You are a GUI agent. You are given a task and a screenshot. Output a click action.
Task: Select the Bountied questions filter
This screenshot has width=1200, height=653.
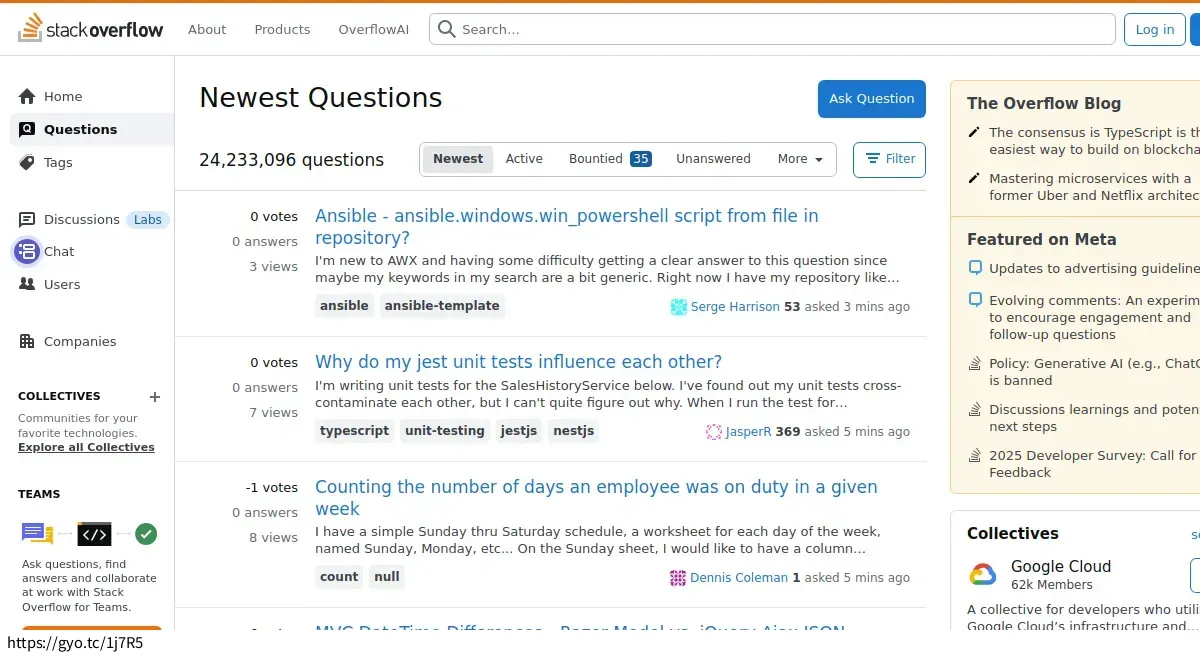[596, 158]
